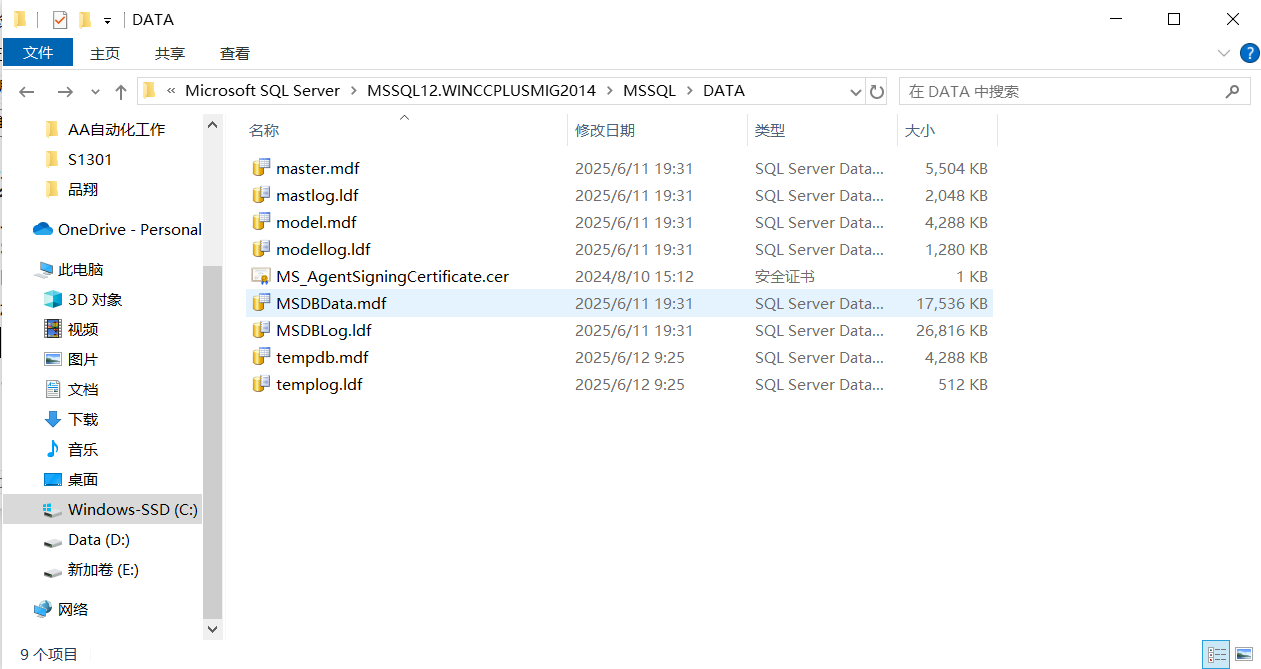This screenshot has height=669, width=1261.
Task: Expand the address bar history dropdown
Action: click(856, 91)
